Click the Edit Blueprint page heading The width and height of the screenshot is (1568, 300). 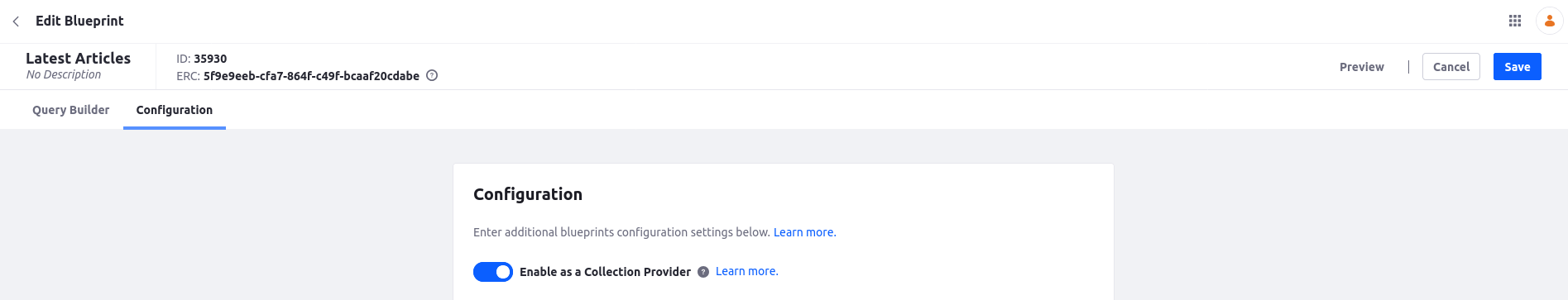tap(79, 21)
